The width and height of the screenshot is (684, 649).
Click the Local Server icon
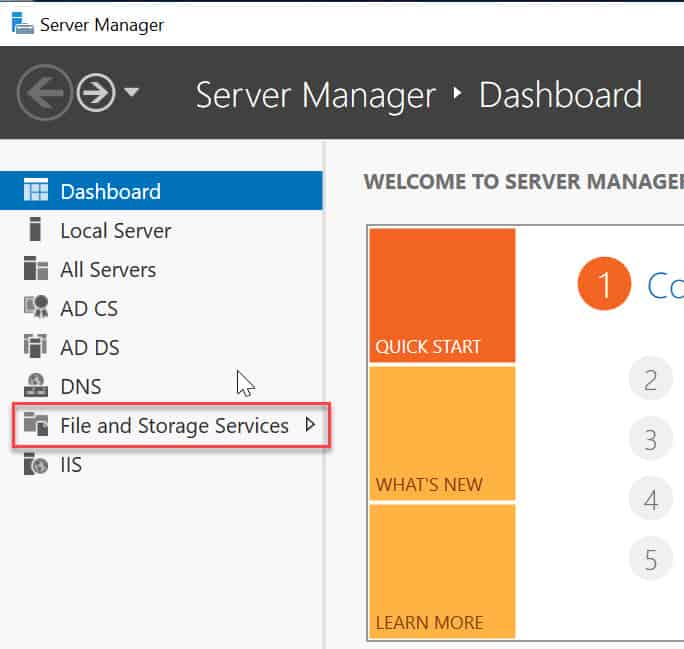[35, 229]
